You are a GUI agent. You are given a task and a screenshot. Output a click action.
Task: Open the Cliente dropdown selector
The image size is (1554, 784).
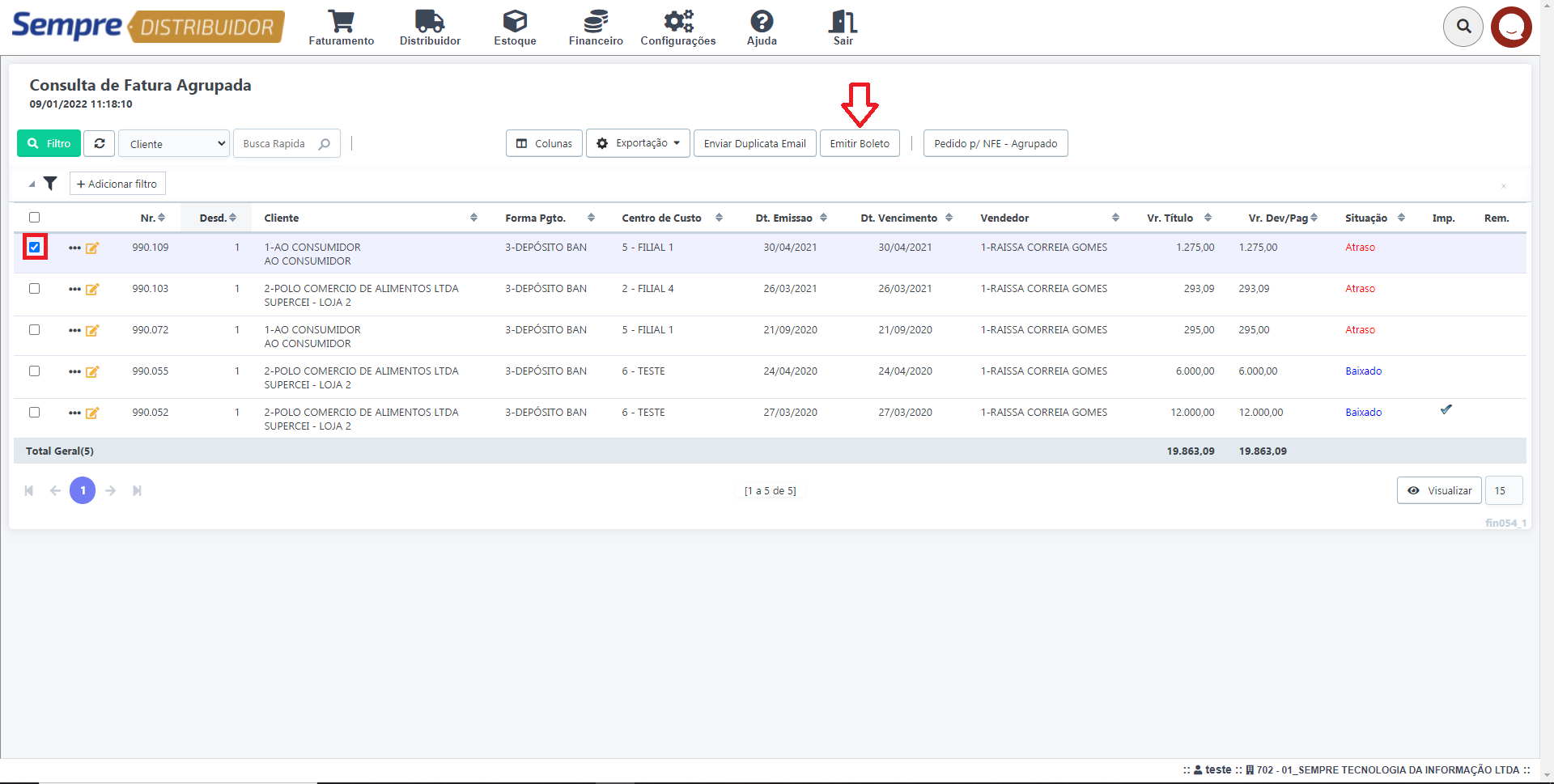point(174,144)
